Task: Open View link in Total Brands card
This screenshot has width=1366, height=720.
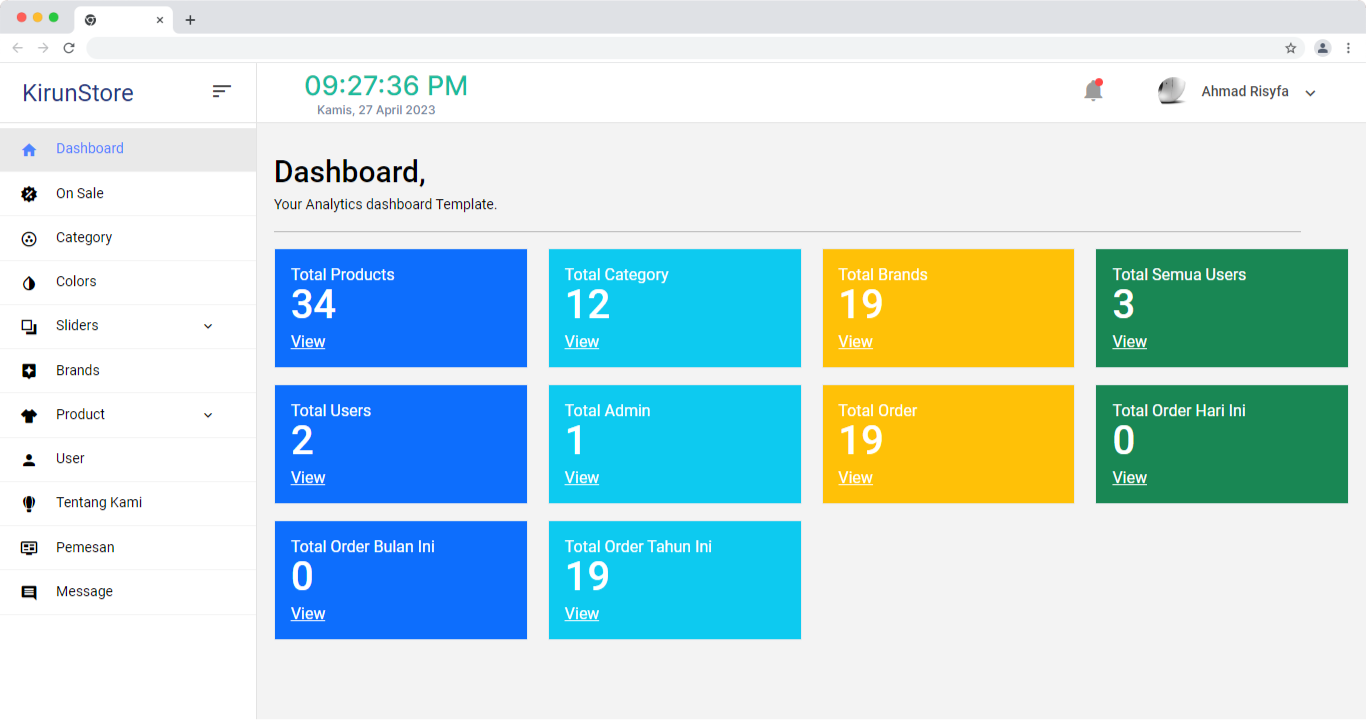Action: point(855,342)
